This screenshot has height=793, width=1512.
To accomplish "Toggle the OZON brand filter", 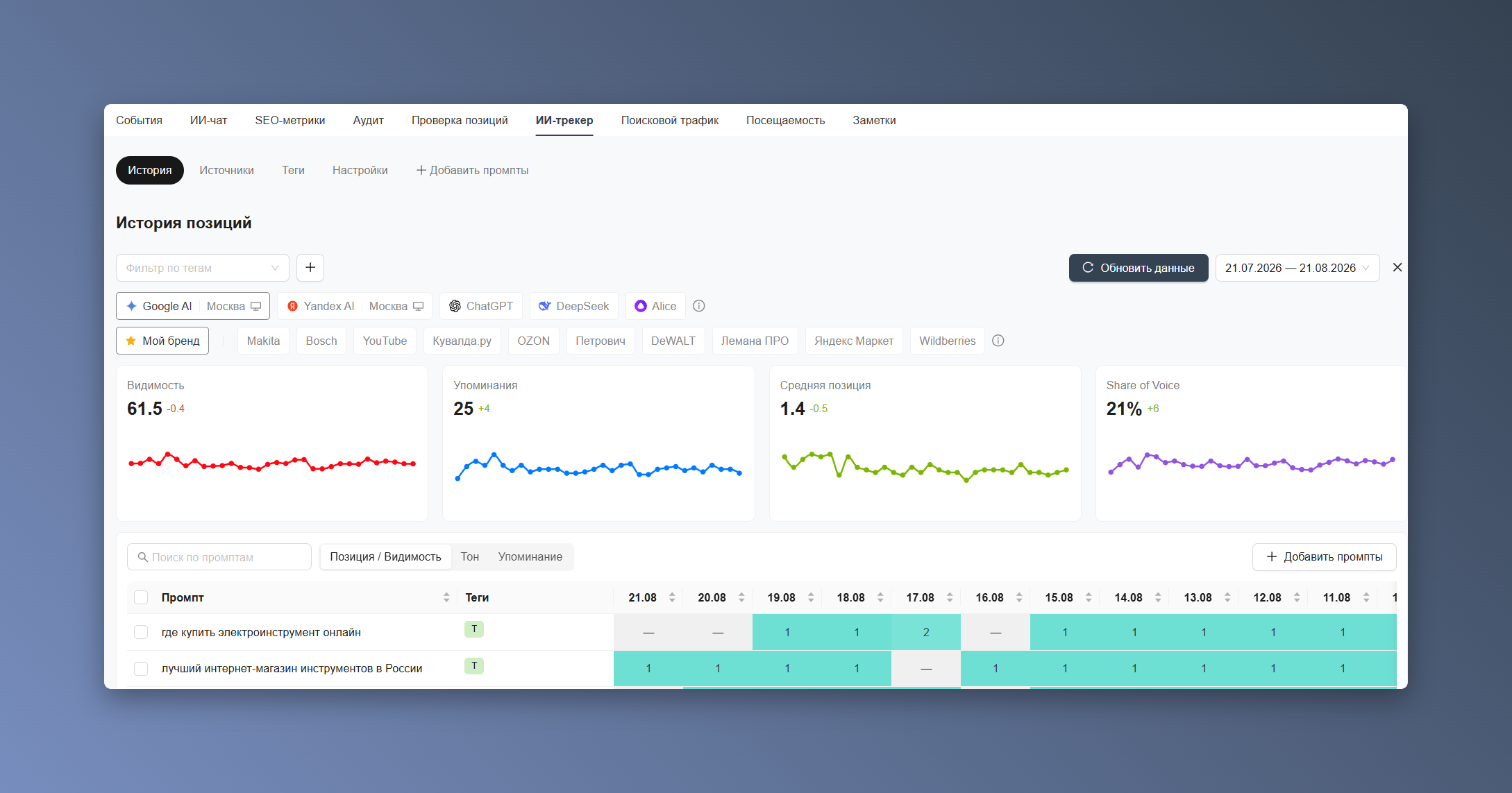I will [534, 341].
